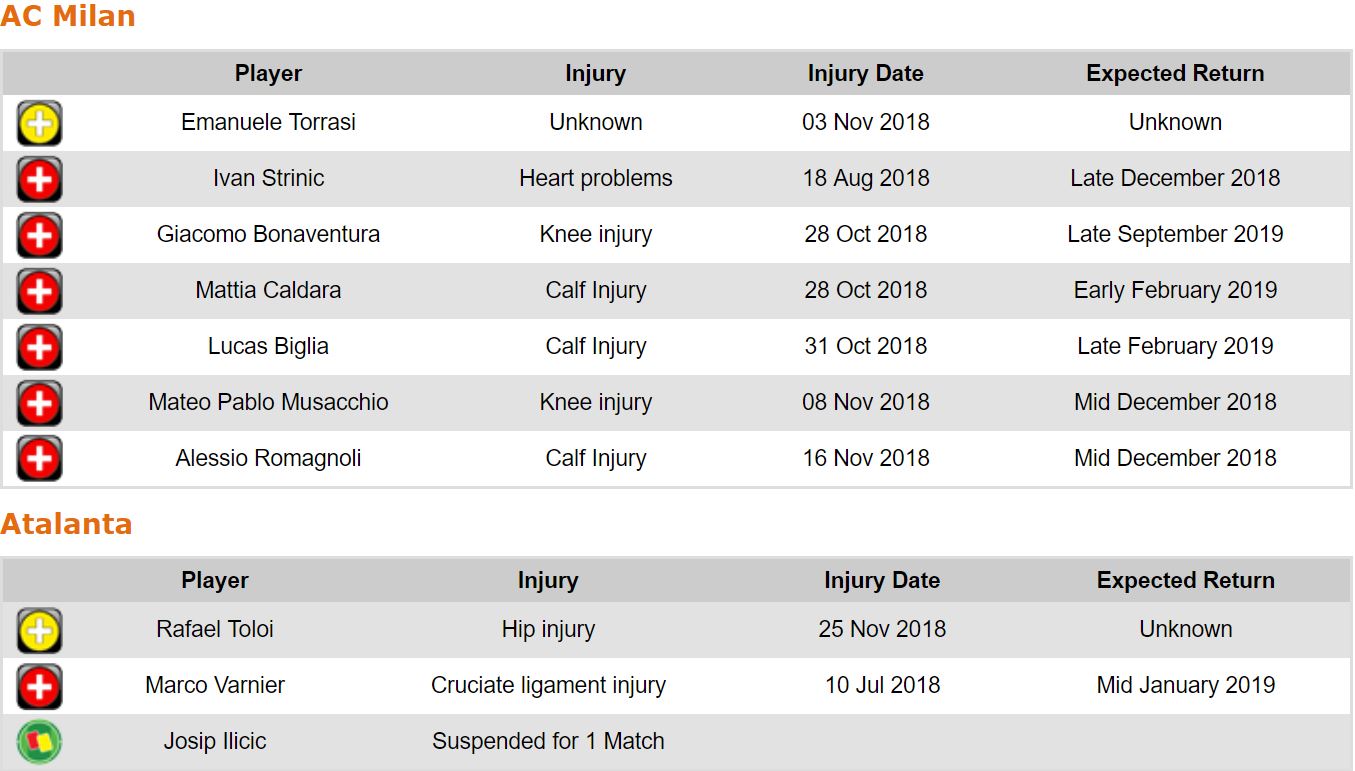The height and width of the screenshot is (771, 1355).
Task: Click Marco Varnier's Cruciate ligament injury text
Action: tap(548, 686)
